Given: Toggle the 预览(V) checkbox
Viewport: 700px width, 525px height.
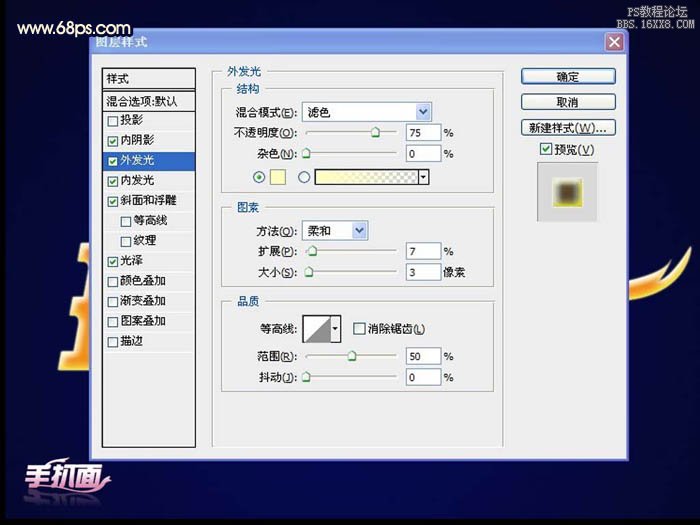Looking at the screenshot, I should (x=546, y=149).
